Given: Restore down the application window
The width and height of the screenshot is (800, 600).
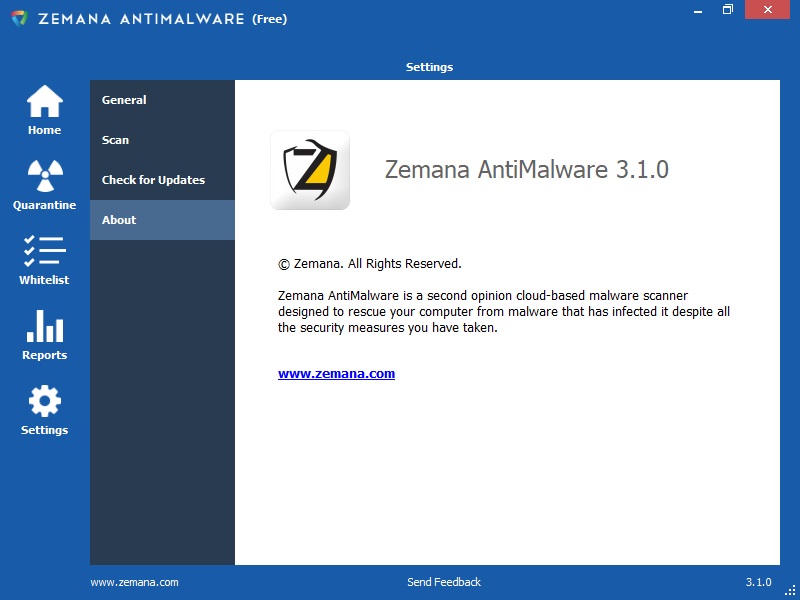Looking at the screenshot, I should (x=728, y=10).
